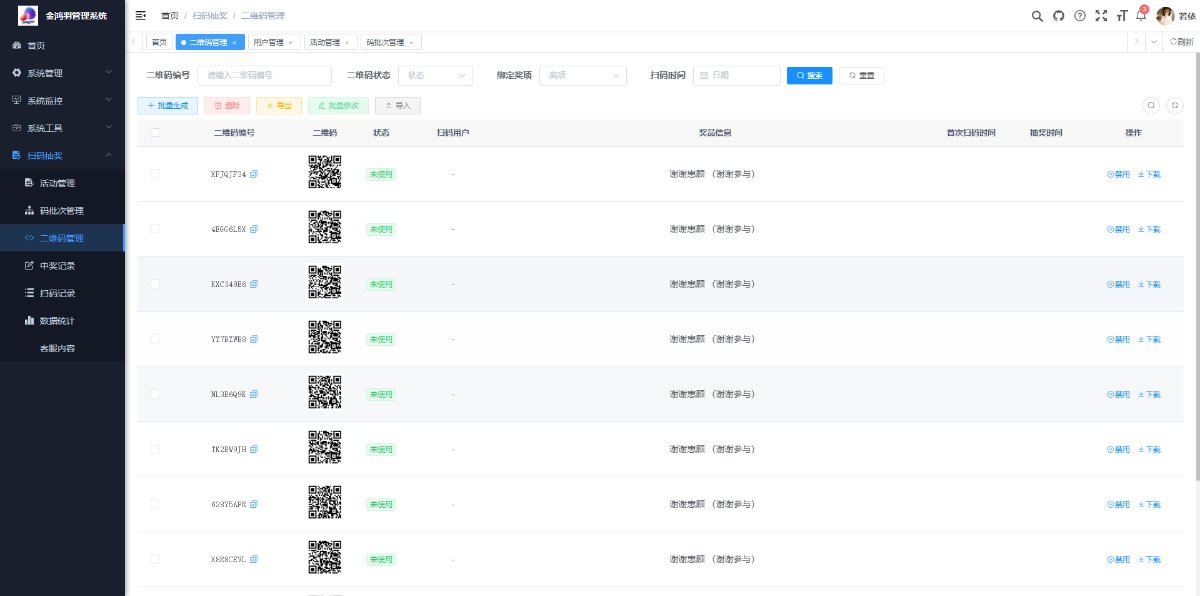Open the QR code image in XFJQ7F34 row
This screenshot has height=596, width=1200.
[324, 173]
